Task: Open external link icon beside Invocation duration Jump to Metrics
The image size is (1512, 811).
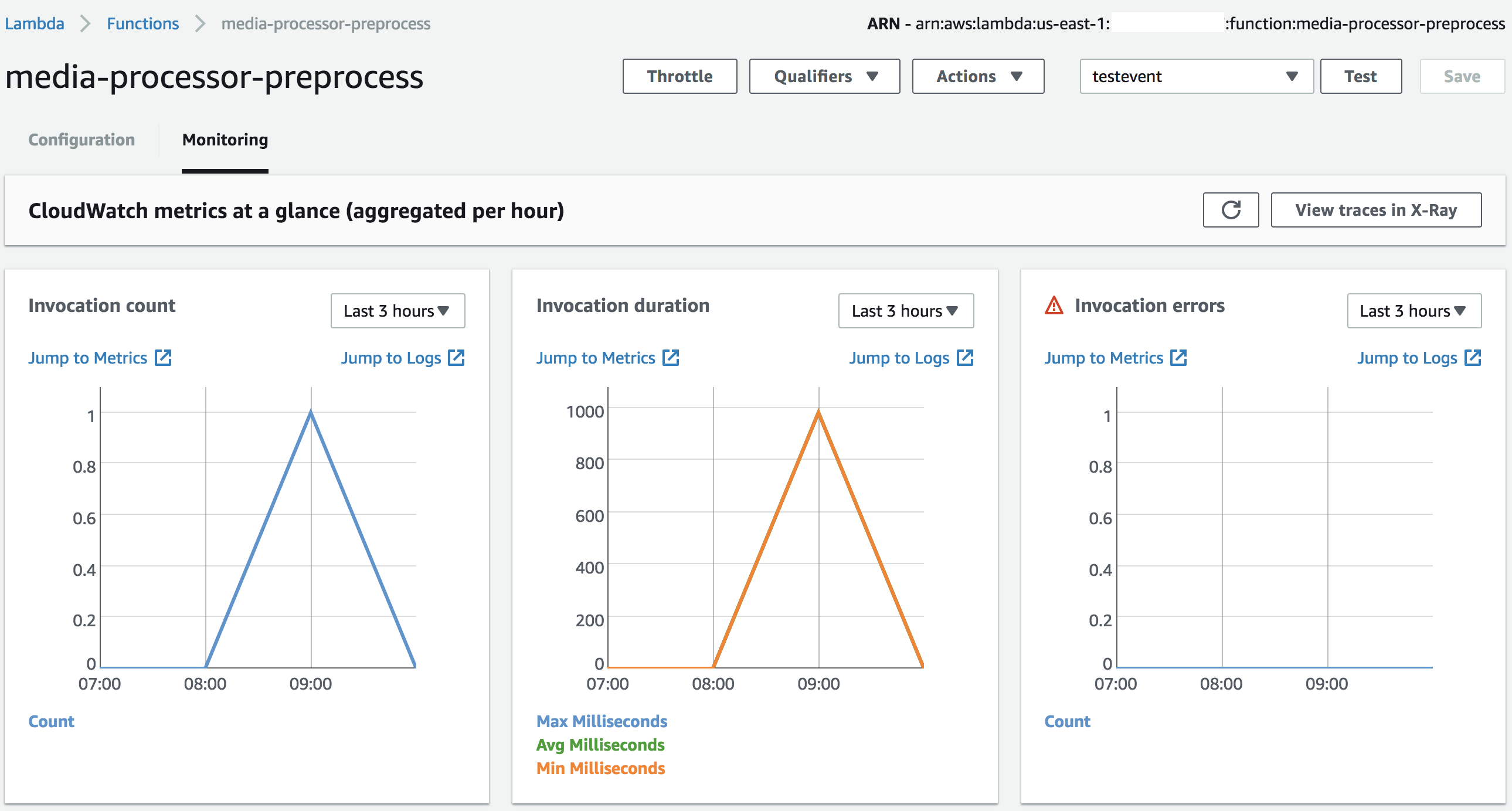Action: 670,358
